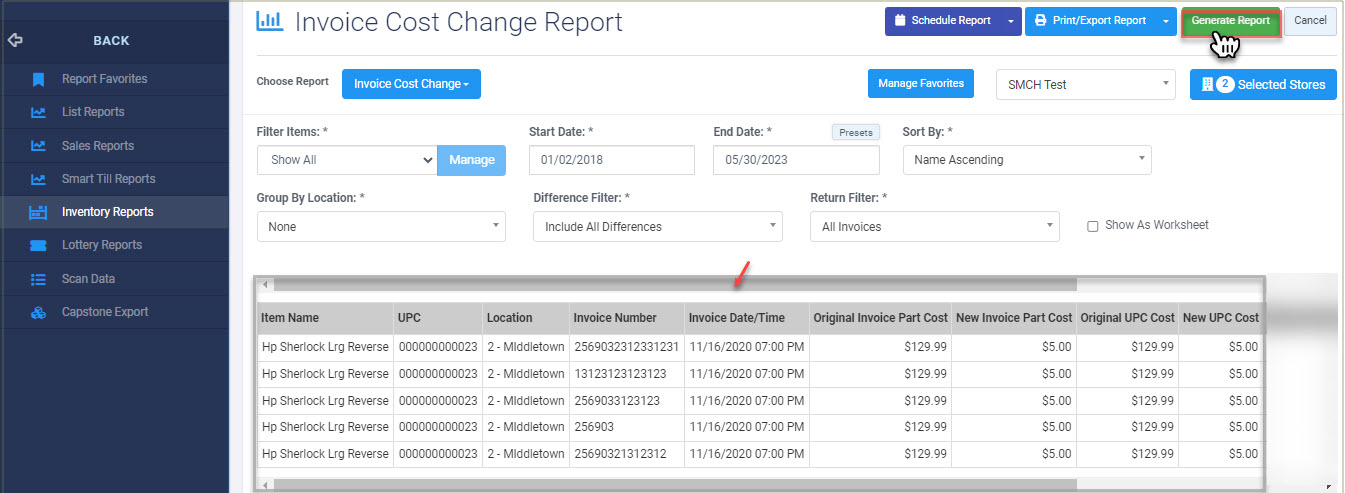Viewport: 1345px width, 493px height.
Task: Click the Lottery Reports ticket icon
Action: 38,245
